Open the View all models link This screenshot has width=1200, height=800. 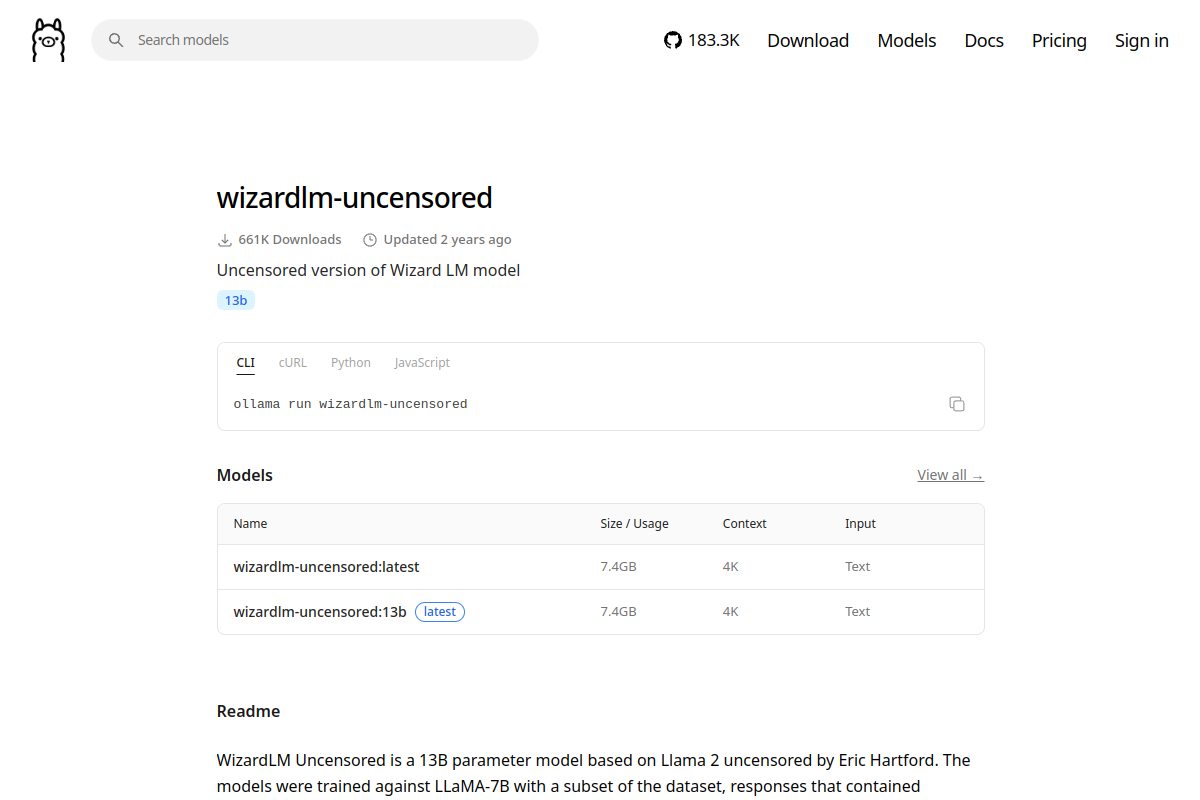point(950,475)
